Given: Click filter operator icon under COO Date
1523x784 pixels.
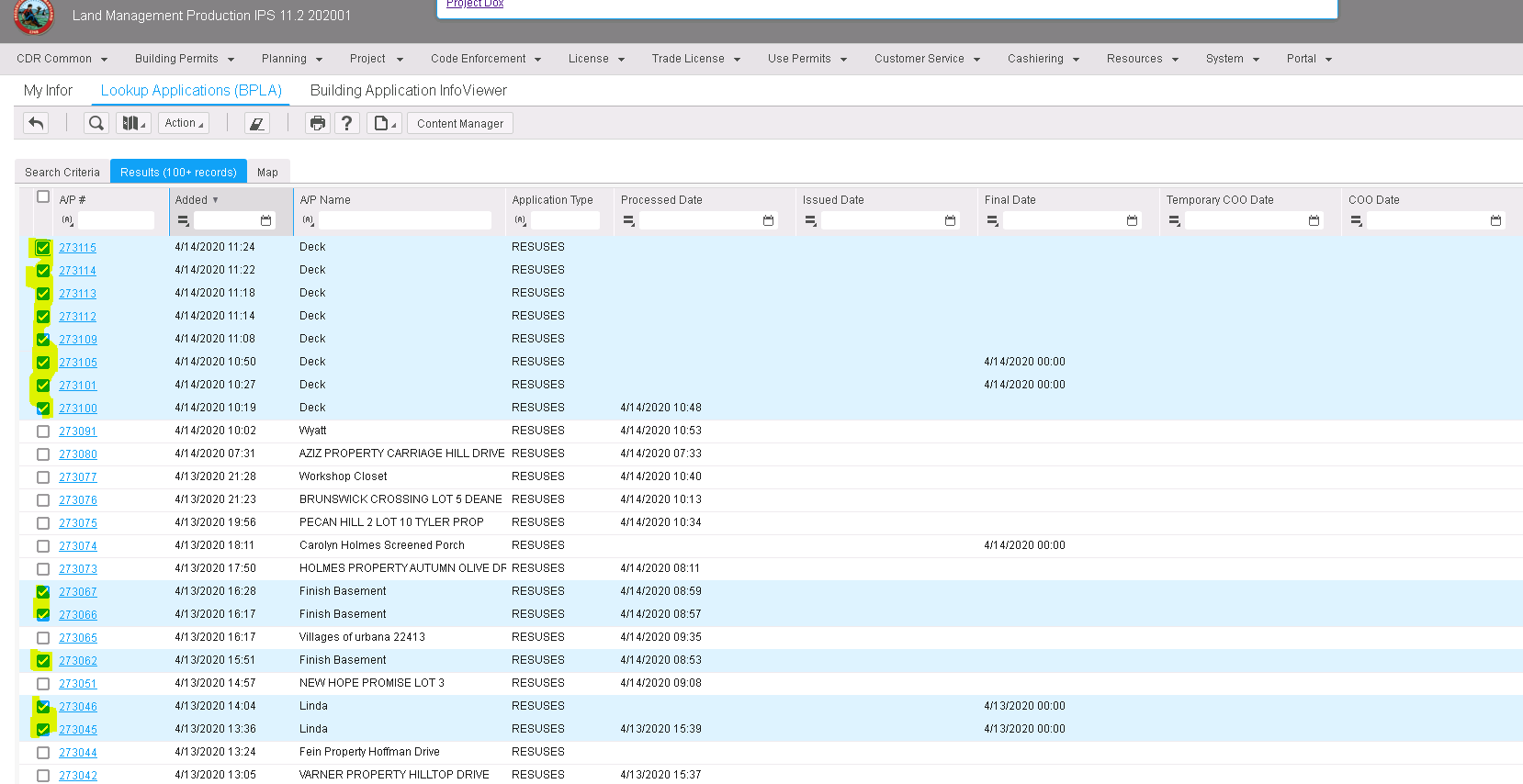Looking at the screenshot, I should tap(1357, 220).
